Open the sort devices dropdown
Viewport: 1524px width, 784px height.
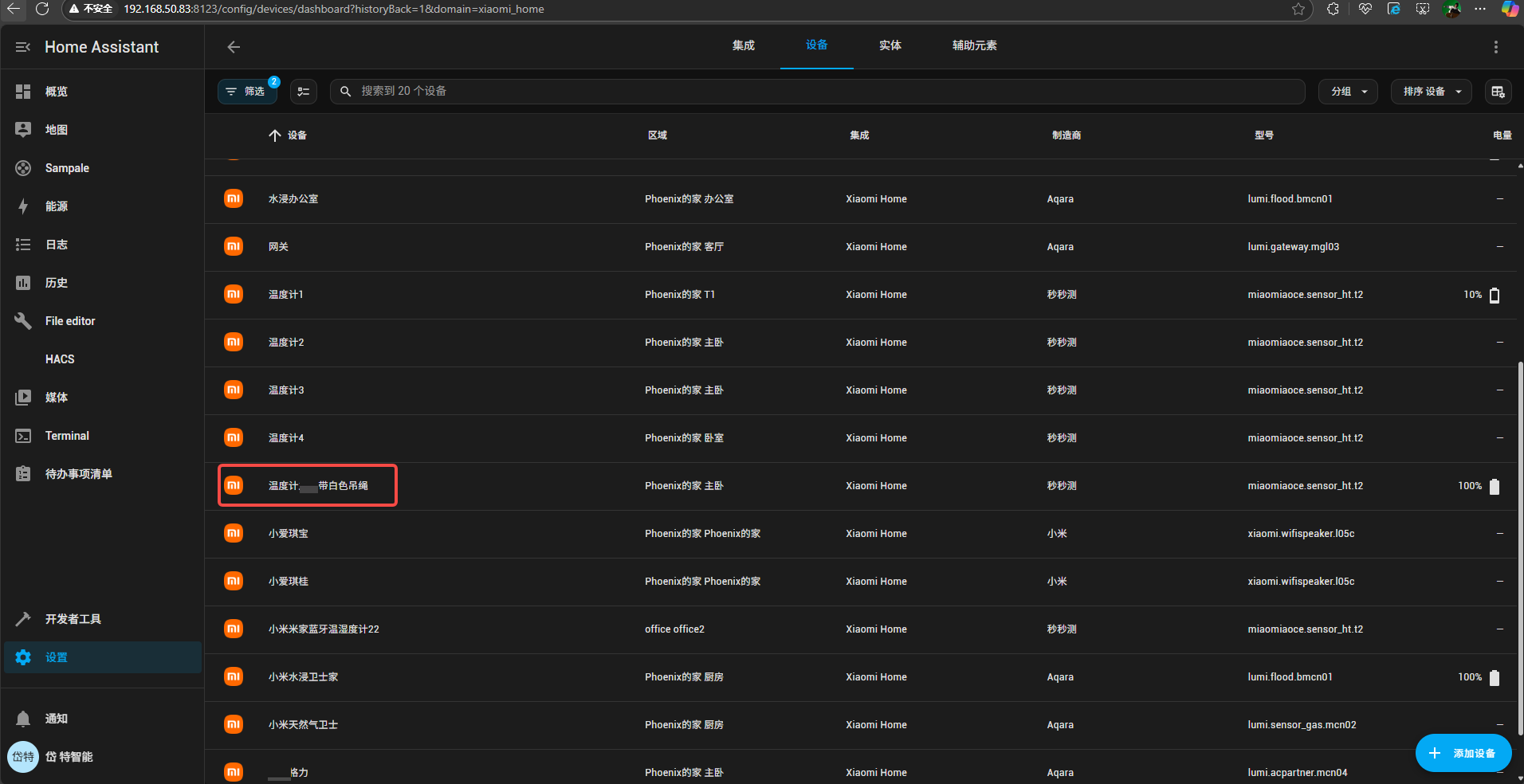[1431, 92]
